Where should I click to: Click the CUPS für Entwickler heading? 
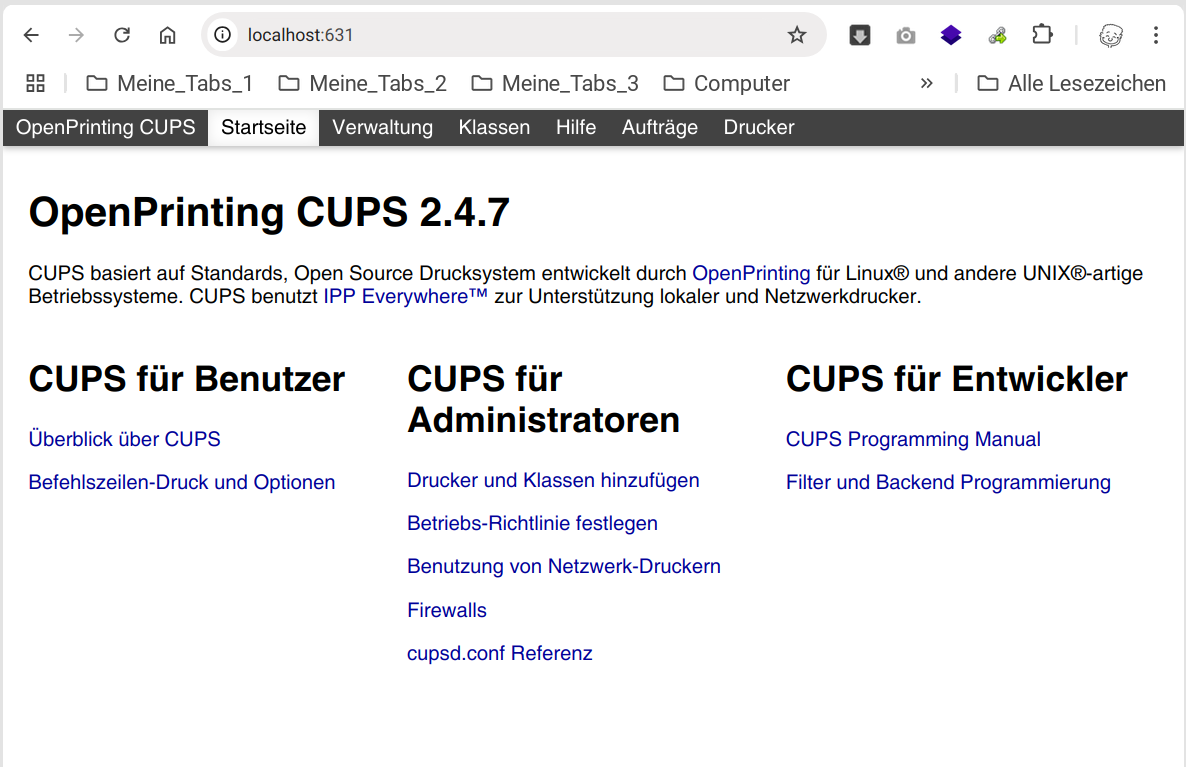pyautogui.click(x=957, y=379)
